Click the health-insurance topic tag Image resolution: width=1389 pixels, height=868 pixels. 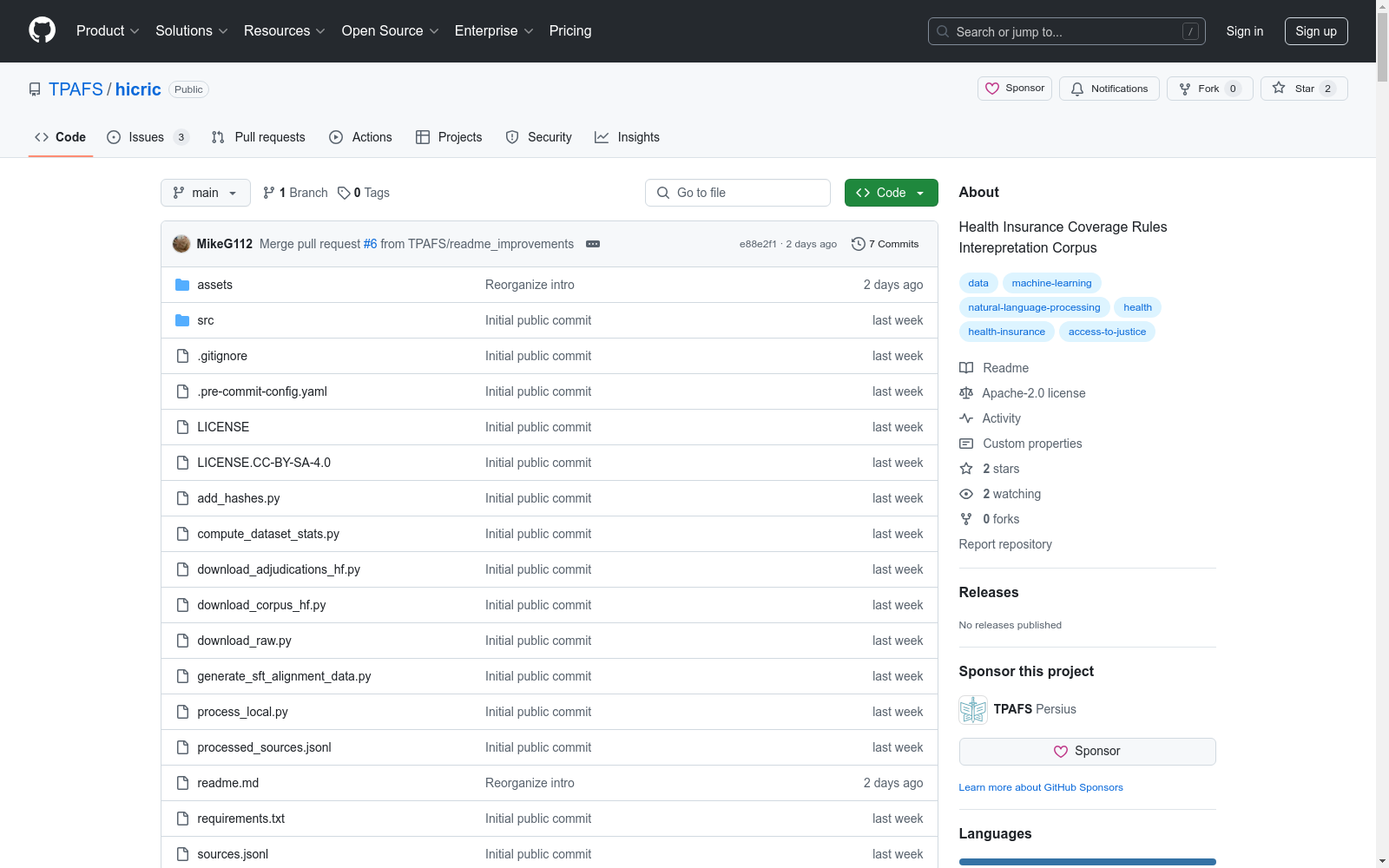(1007, 332)
